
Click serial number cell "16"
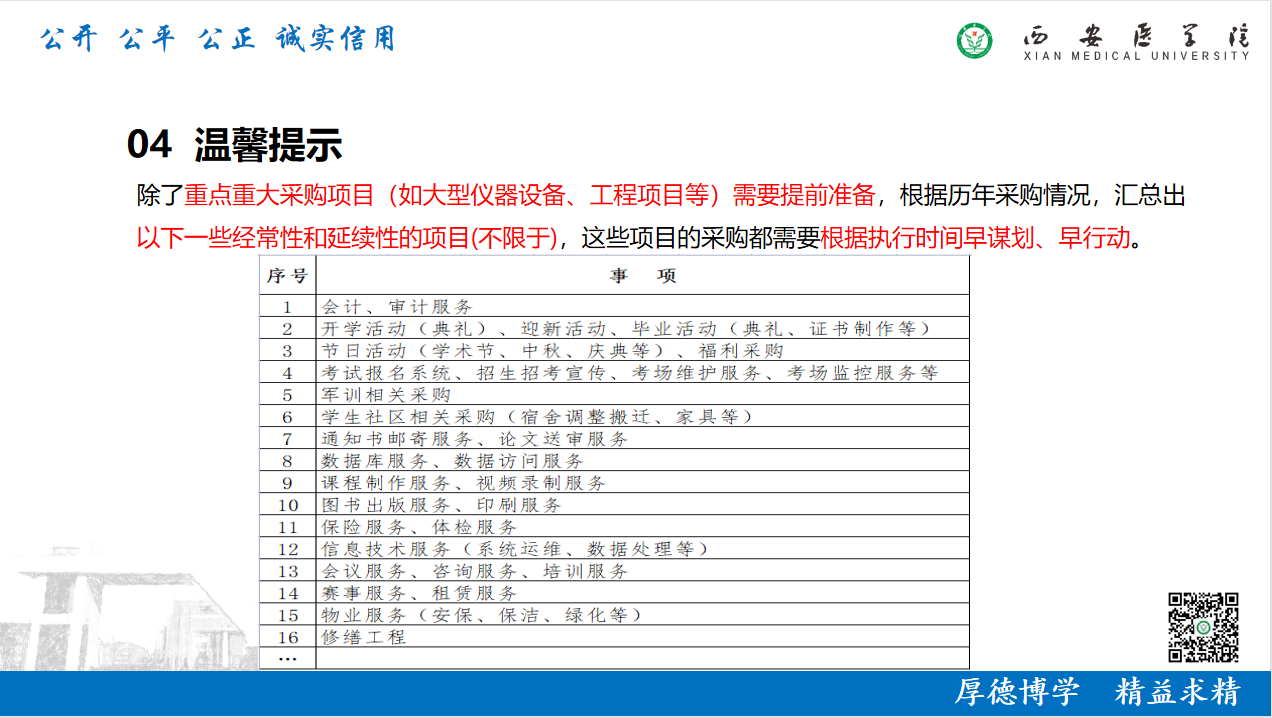click(288, 637)
